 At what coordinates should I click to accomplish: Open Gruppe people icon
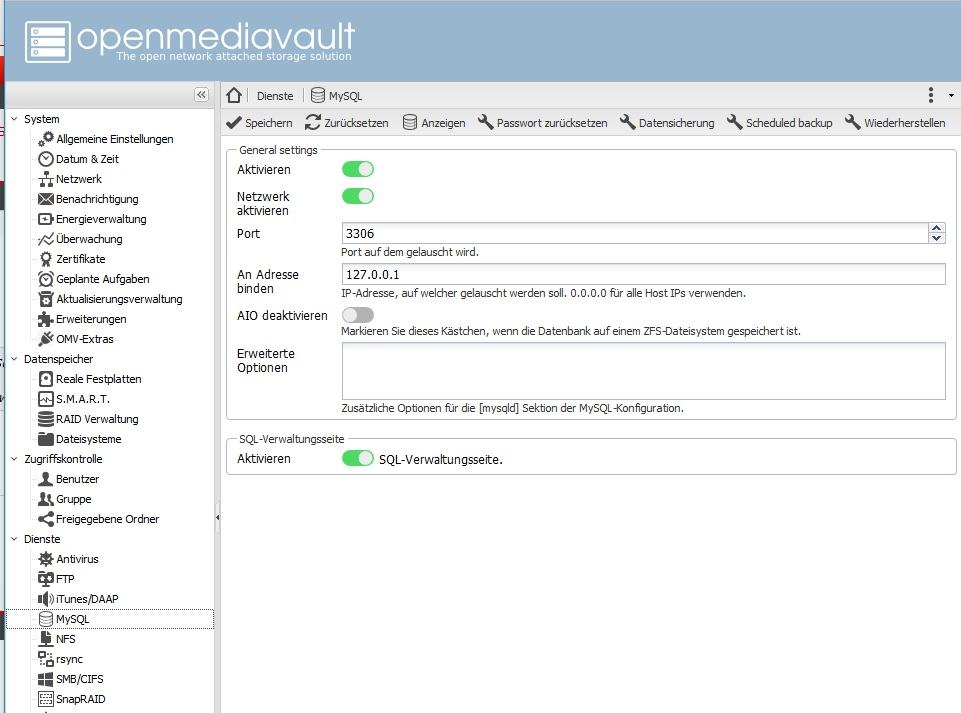(x=46, y=499)
